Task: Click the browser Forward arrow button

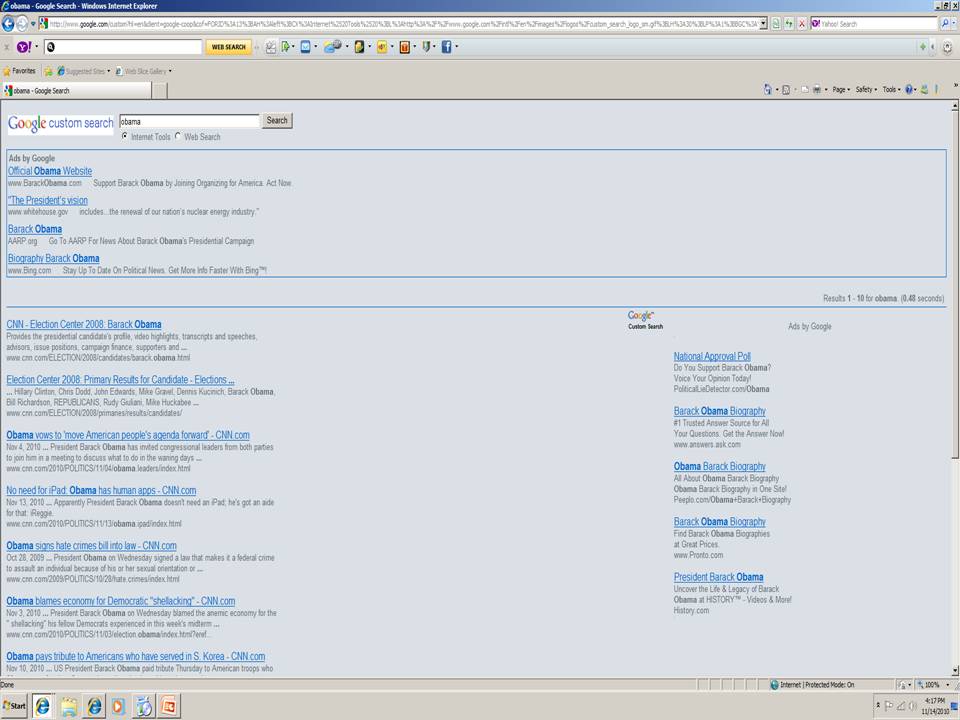Action: pyautogui.click(x=22, y=24)
